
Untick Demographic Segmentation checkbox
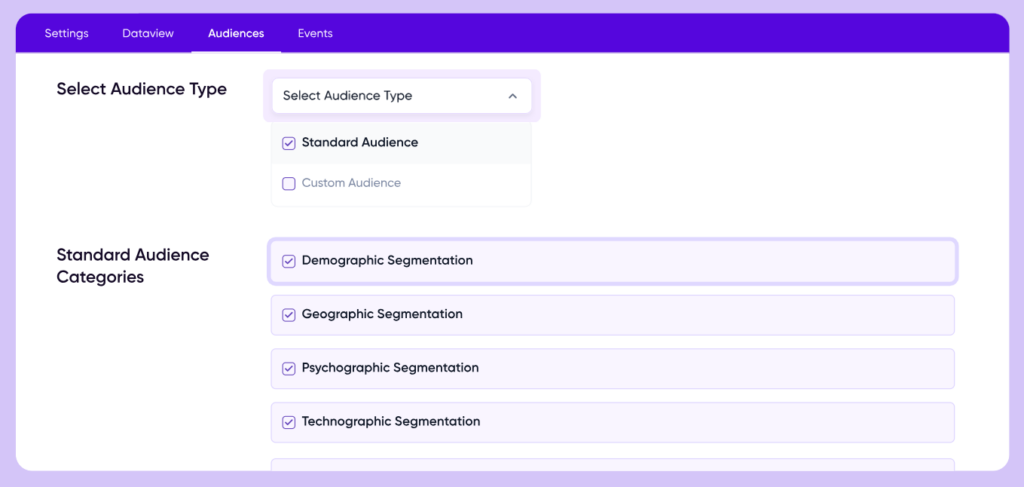coord(289,261)
